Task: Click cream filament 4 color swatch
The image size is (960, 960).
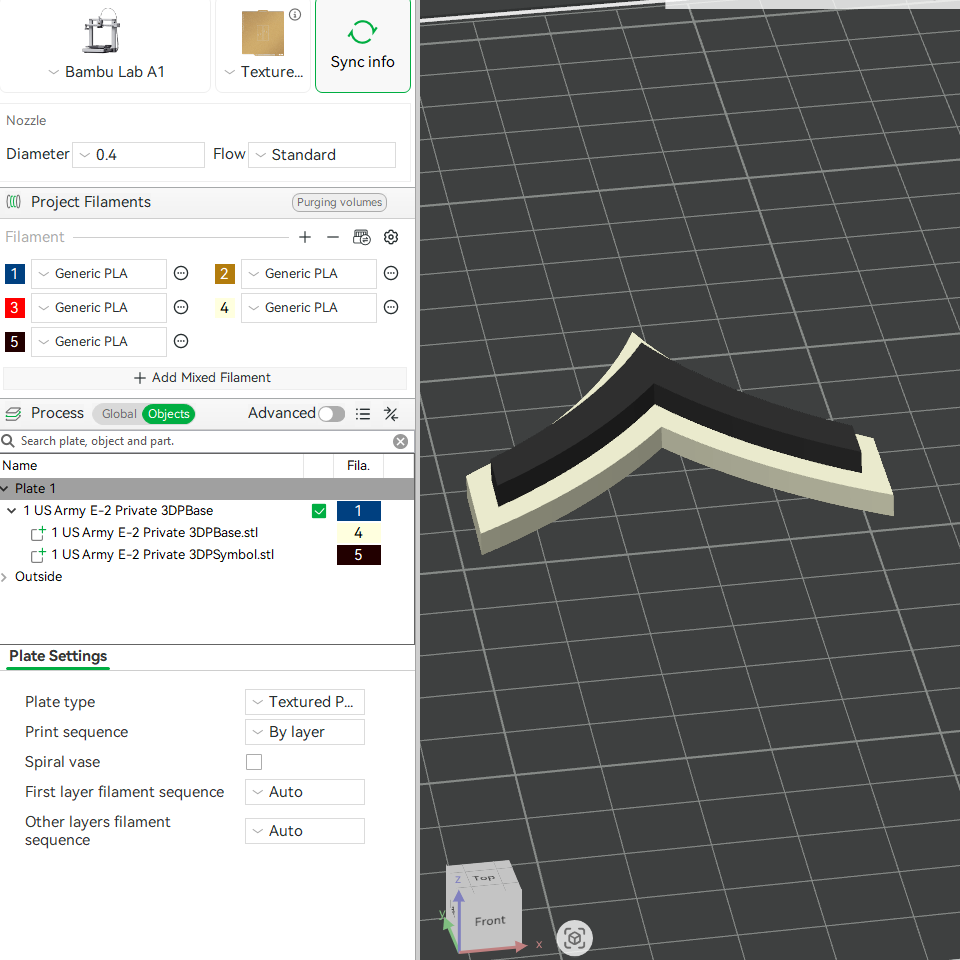Action: pyautogui.click(x=225, y=307)
